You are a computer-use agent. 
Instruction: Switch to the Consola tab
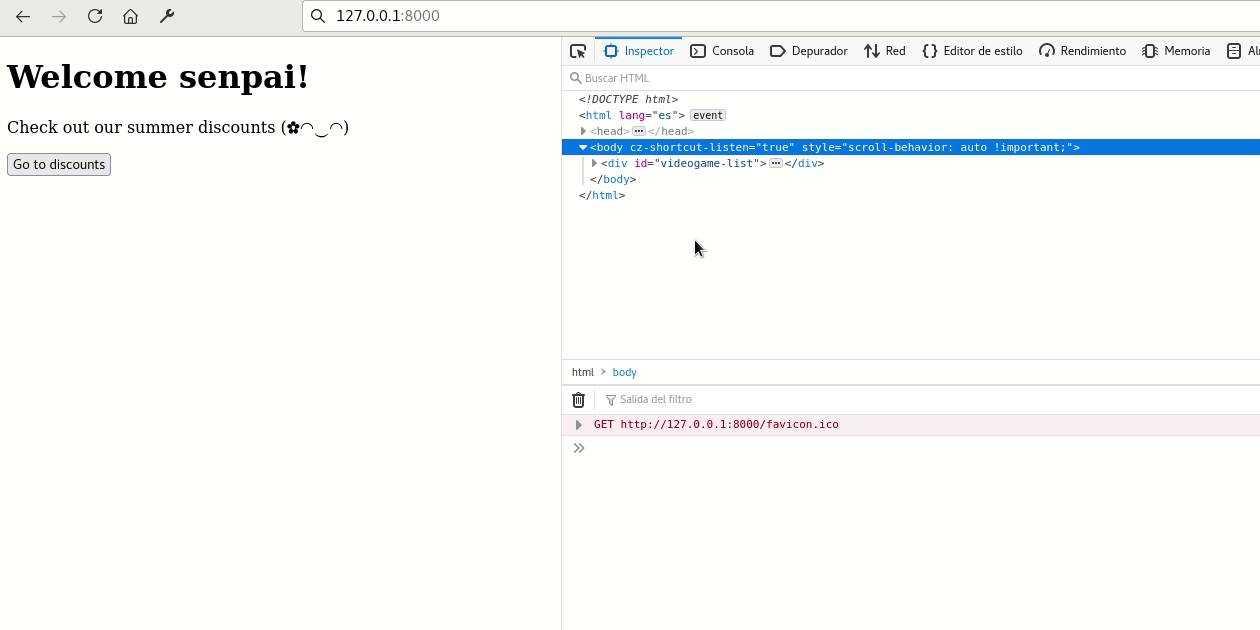point(722,51)
